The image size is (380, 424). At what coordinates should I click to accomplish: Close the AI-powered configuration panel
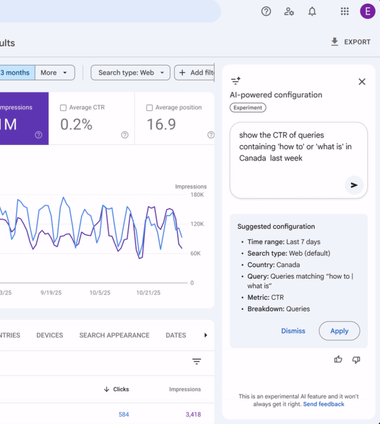pos(362,82)
